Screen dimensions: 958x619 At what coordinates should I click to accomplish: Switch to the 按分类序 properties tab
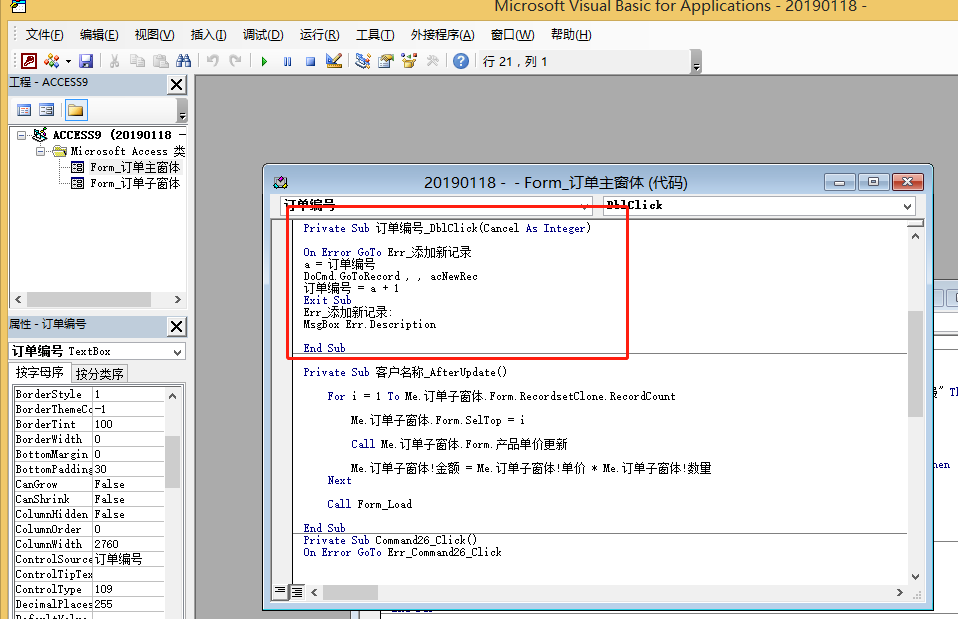click(x=100, y=374)
